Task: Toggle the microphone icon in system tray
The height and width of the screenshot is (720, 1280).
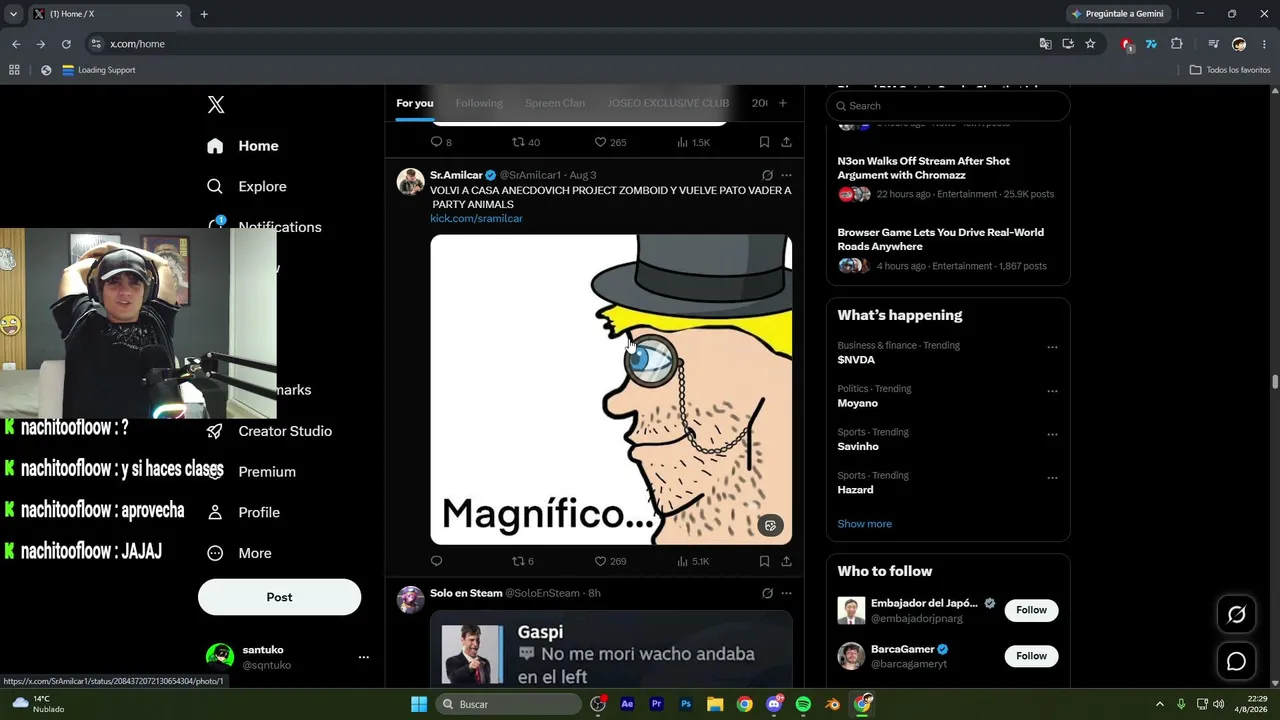Action: tap(1181, 704)
